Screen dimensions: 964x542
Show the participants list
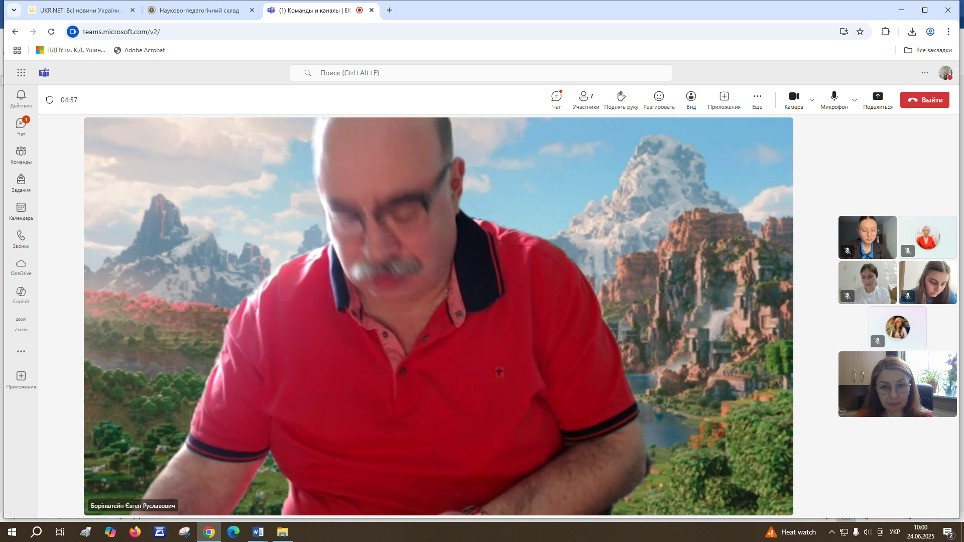coord(586,98)
